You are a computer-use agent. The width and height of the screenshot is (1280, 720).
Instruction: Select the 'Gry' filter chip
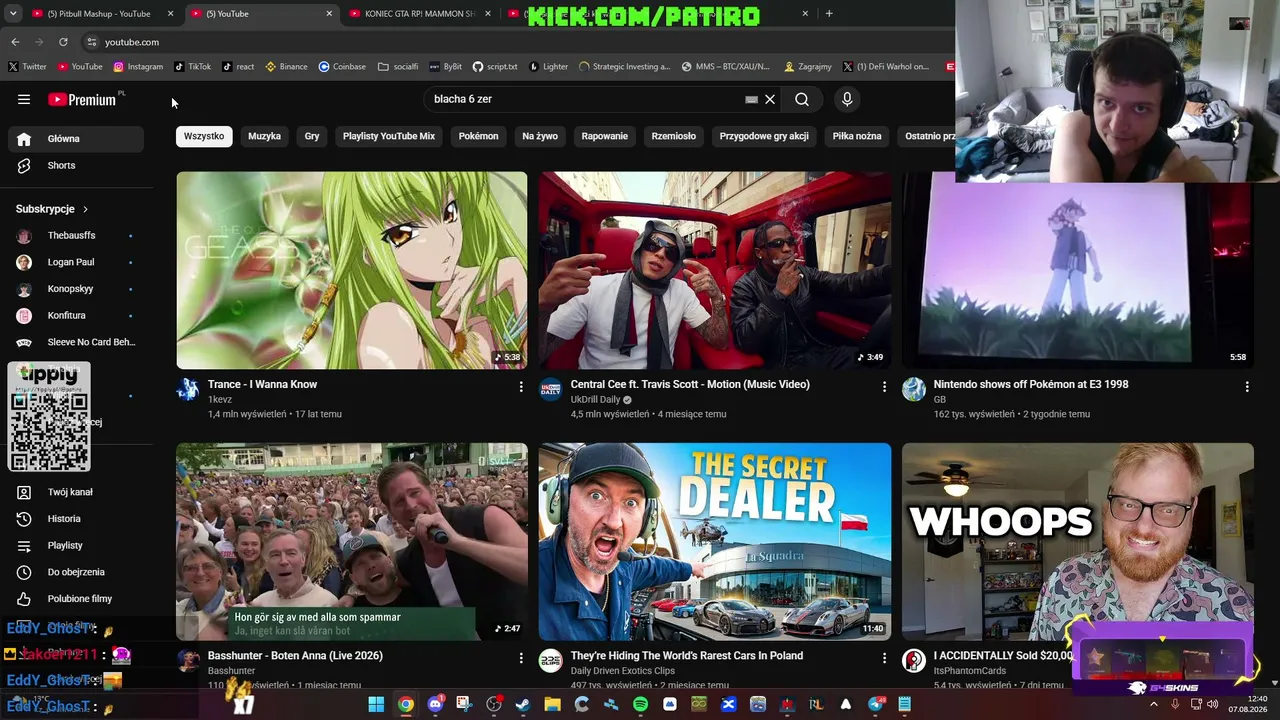[312, 136]
